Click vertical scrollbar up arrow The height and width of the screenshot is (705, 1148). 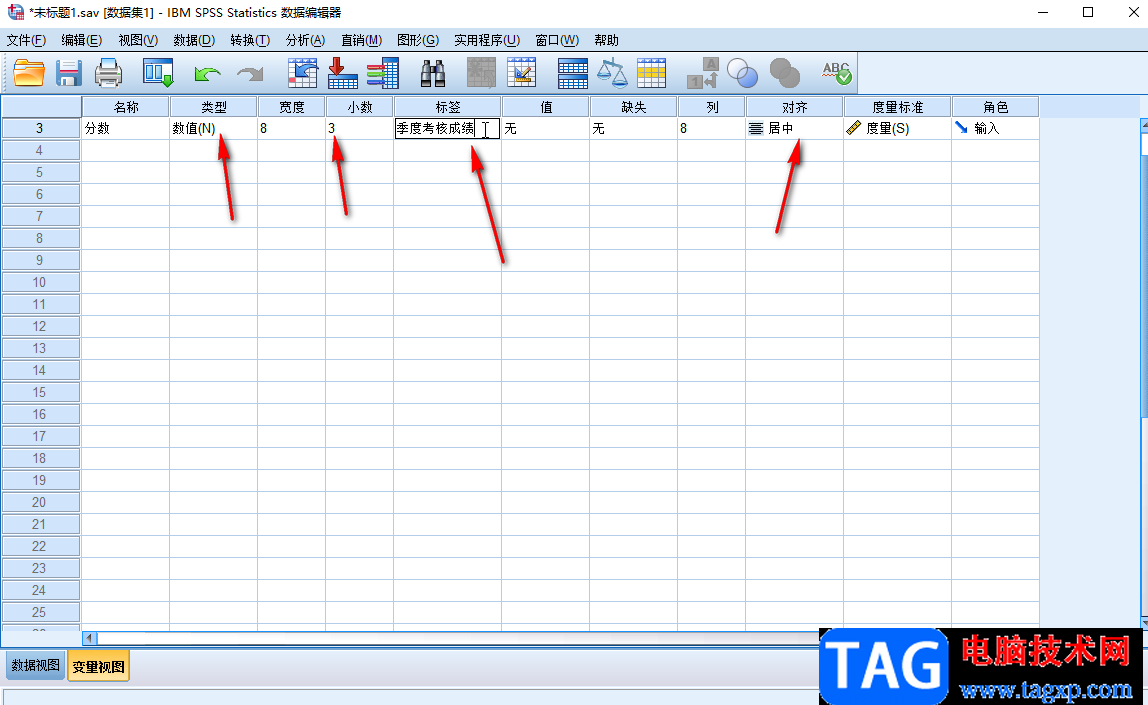point(1144,125)
